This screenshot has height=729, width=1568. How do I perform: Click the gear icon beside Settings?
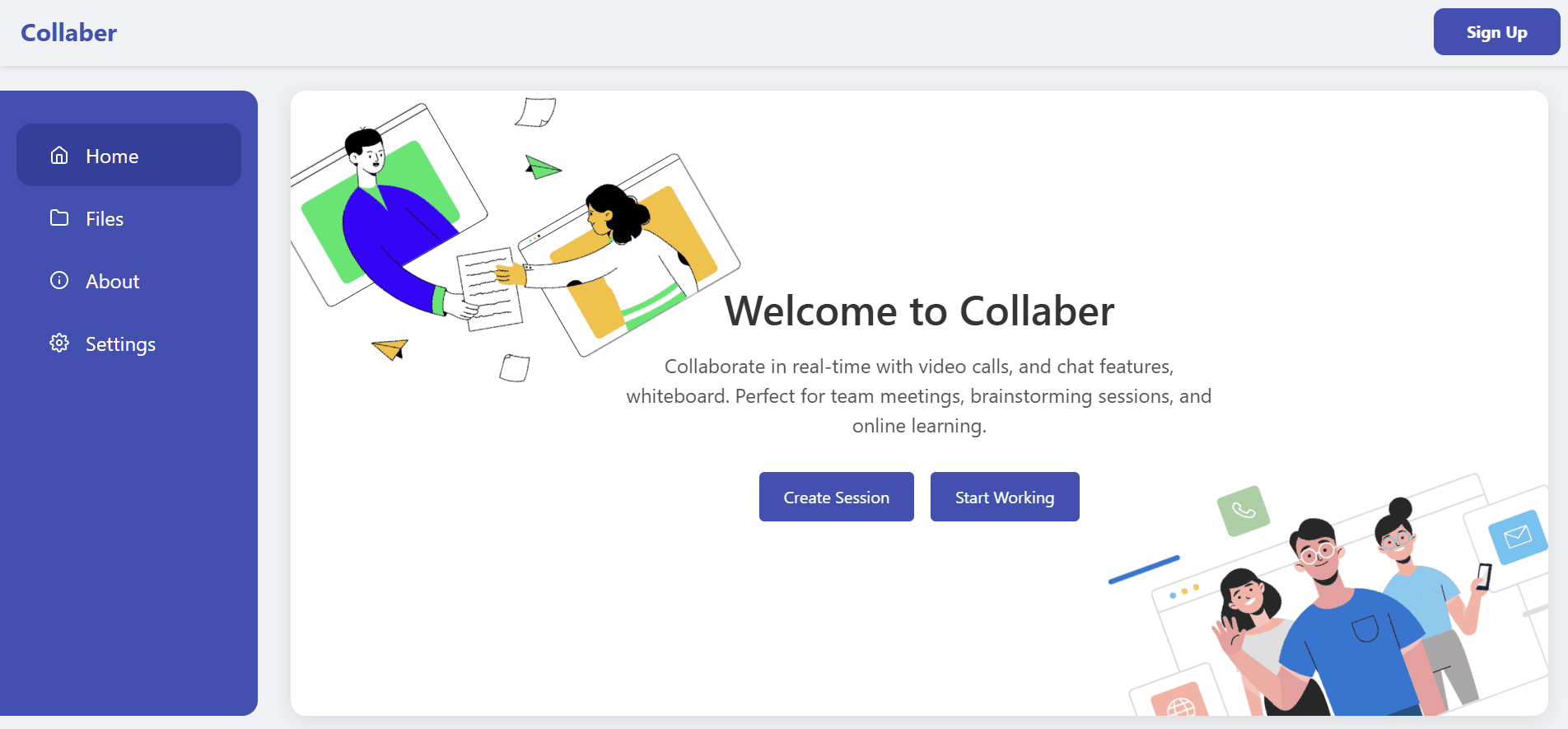coord(58,343)
